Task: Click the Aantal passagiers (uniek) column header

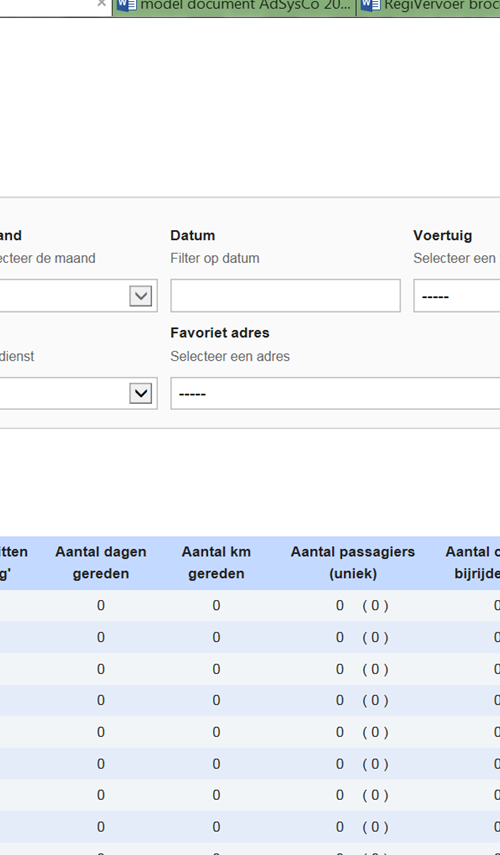Action: [353, 563]
